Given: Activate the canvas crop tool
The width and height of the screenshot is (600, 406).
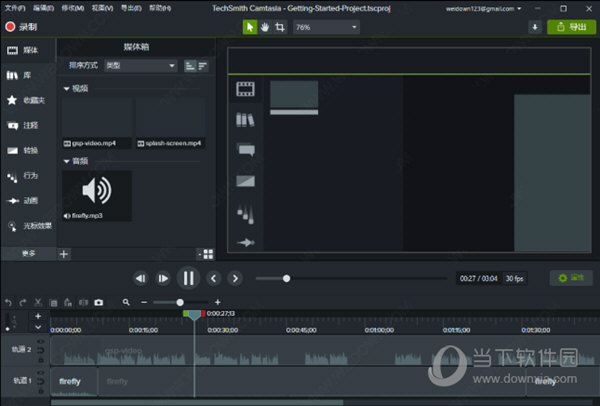Looking at the screenshot, I should coord(280,27).
